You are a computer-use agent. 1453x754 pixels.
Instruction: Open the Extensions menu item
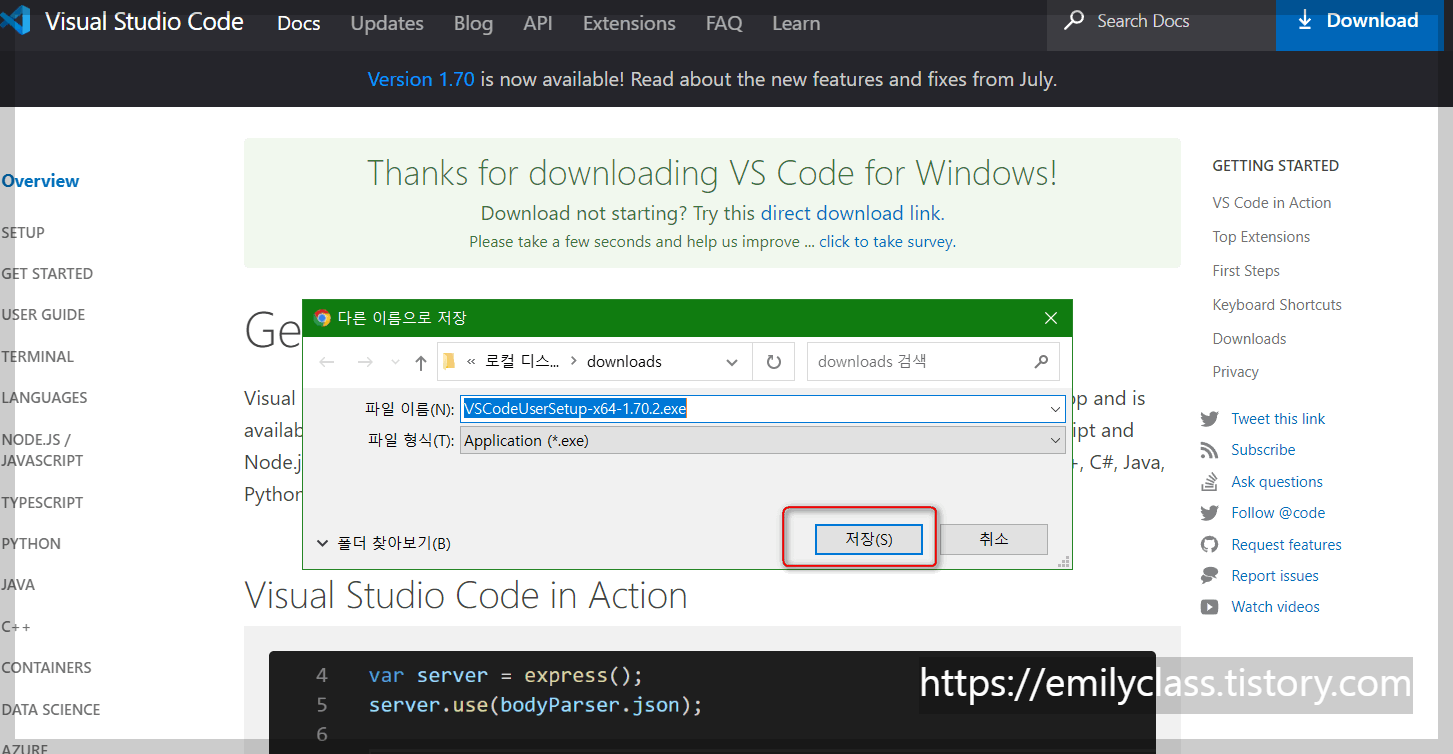tap(629, 23)
